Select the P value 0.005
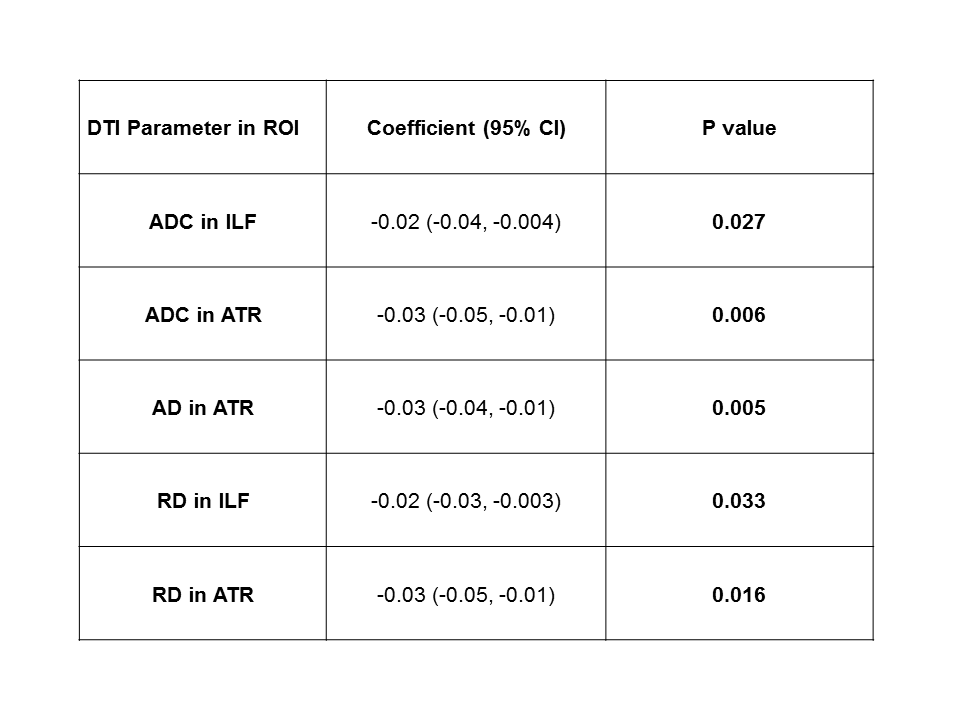Image resolution: width=960 pixels, height=720 pixels. click(738, 408)
